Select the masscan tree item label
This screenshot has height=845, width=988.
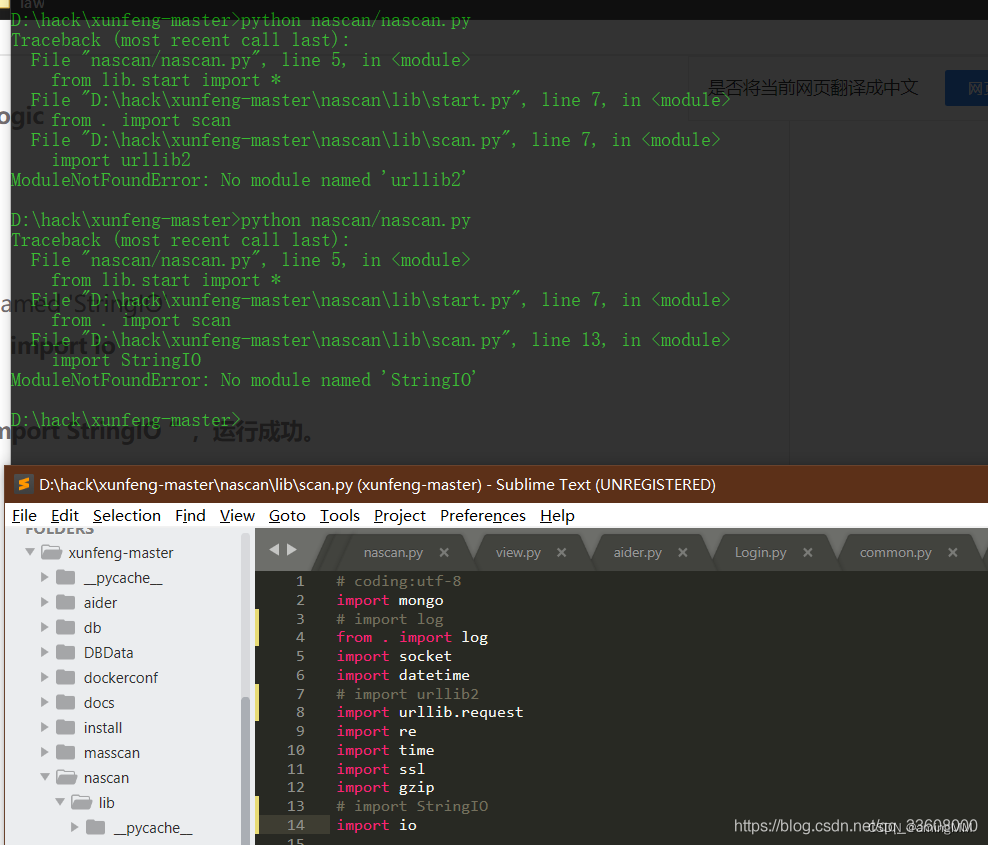tap(112, 753)
